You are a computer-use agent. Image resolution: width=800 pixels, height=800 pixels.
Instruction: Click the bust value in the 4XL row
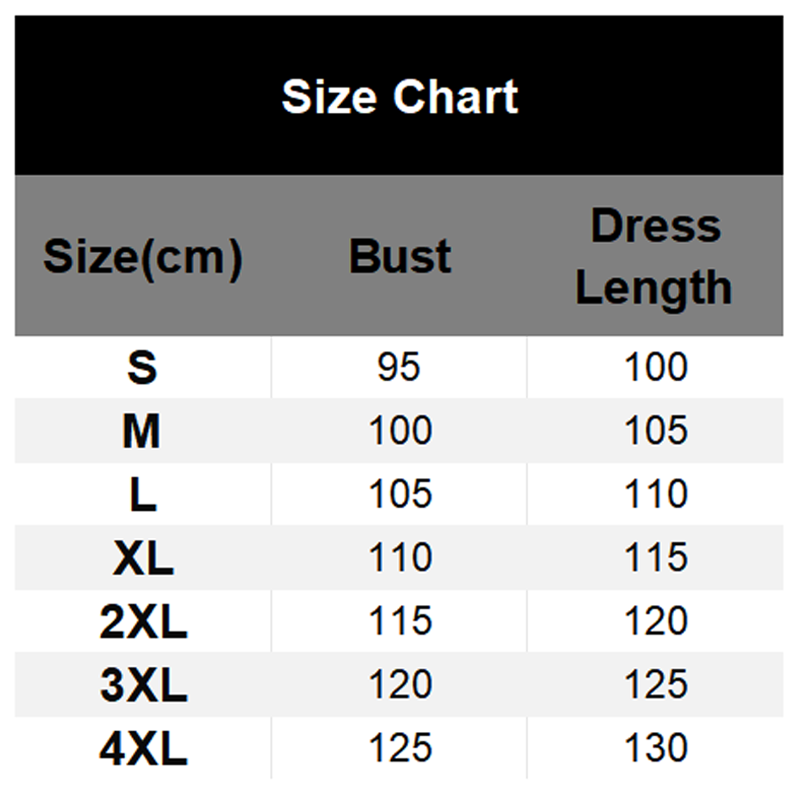click(400, 748)
